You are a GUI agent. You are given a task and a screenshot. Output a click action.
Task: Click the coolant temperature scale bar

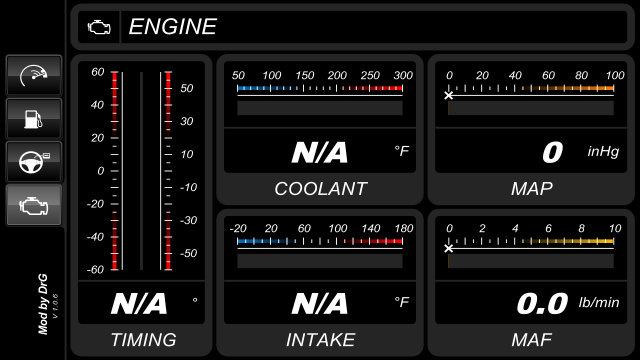click(320, 88)
